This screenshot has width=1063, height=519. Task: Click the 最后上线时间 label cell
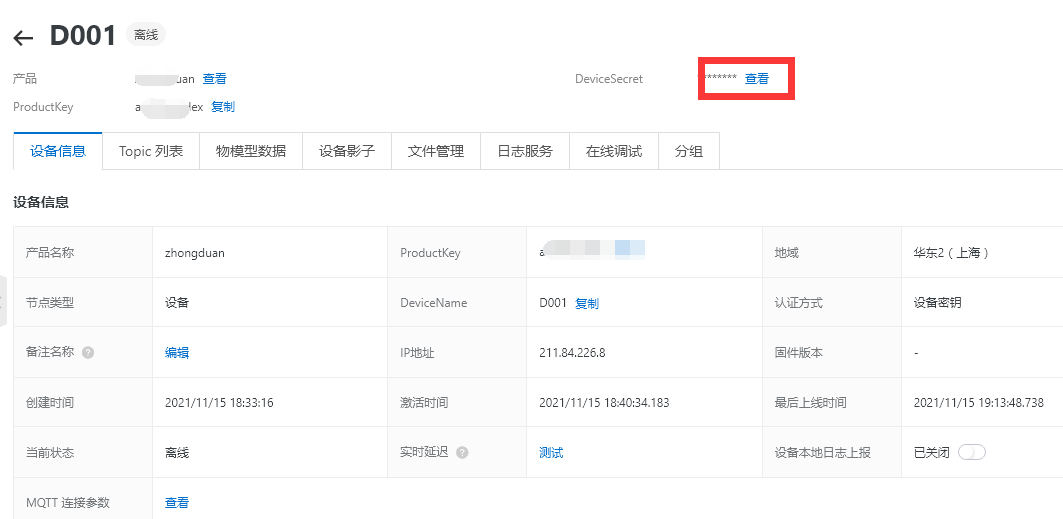pos(832,402)
